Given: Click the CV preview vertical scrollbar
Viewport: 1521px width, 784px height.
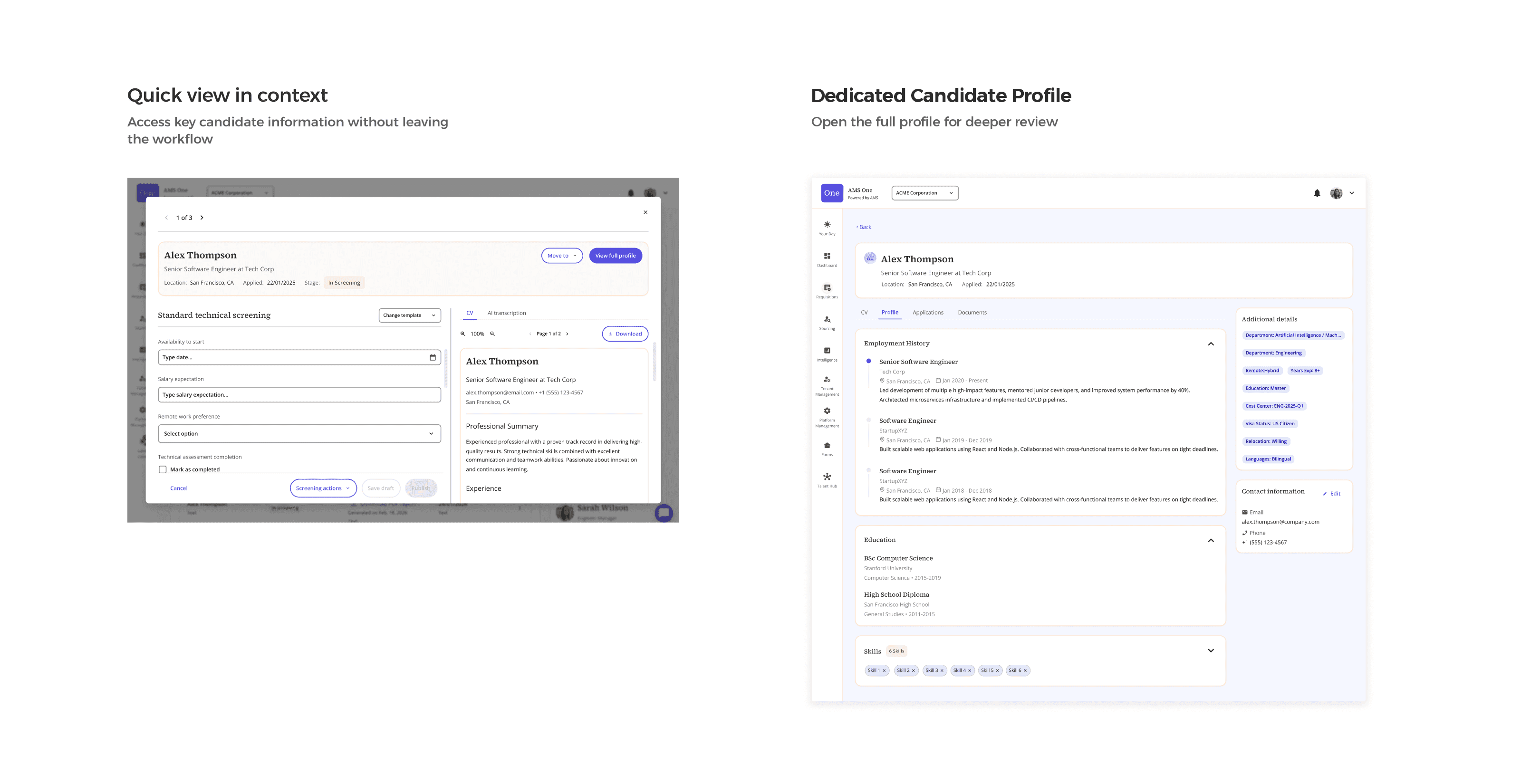Looking at the screenshot, I should (x=654, y=361).
